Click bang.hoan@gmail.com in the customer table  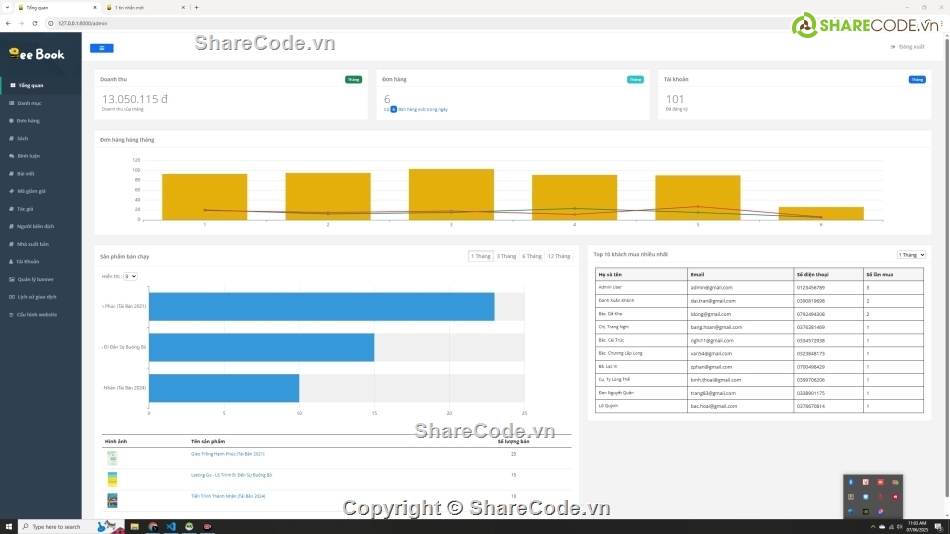716,327
